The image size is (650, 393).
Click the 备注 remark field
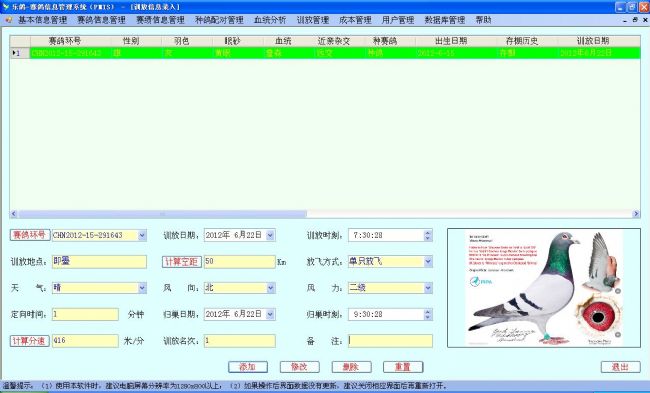coord(390,341)
